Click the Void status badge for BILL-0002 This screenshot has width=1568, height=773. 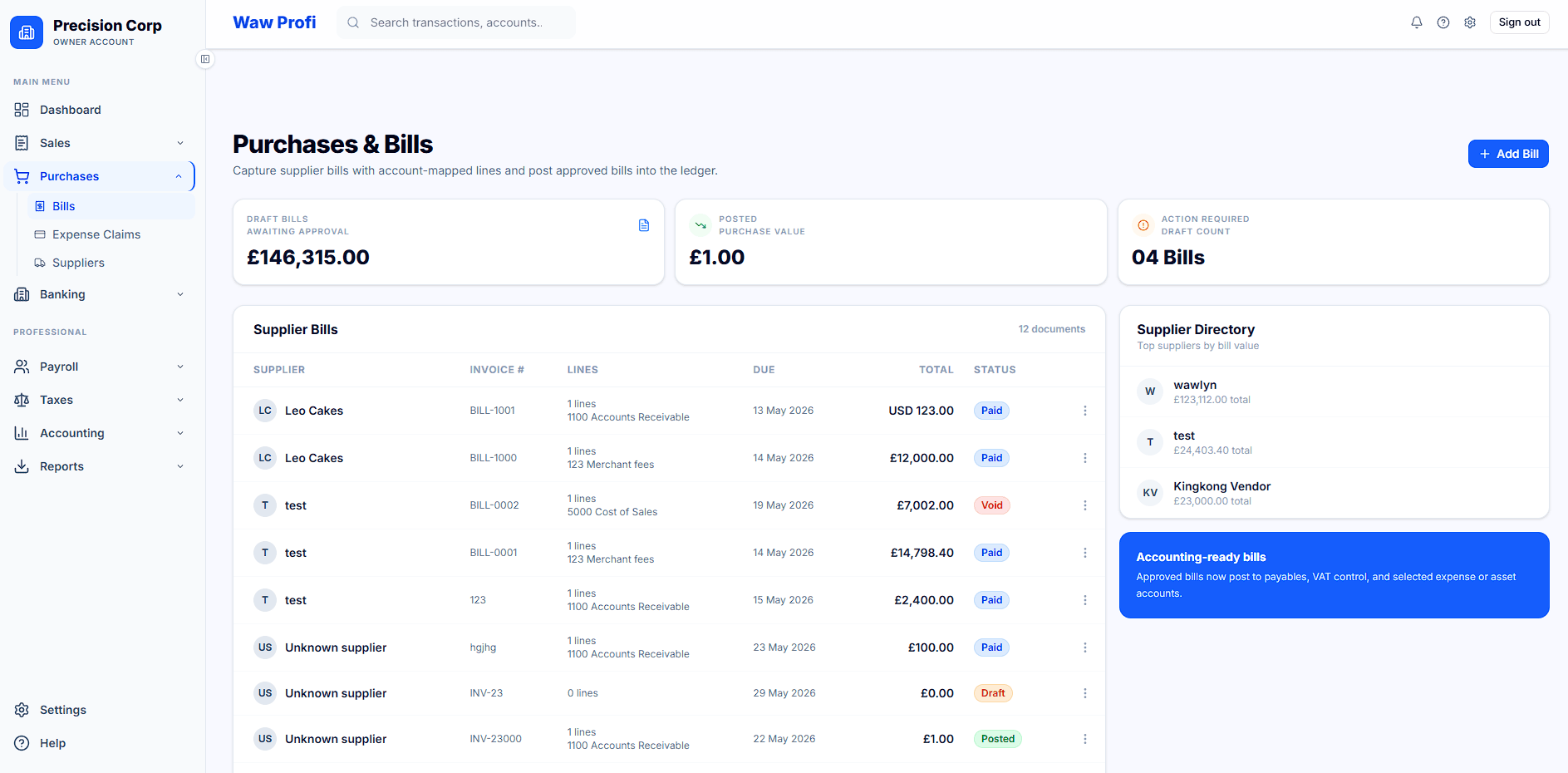pyautogui.click(x=992, y=505)
